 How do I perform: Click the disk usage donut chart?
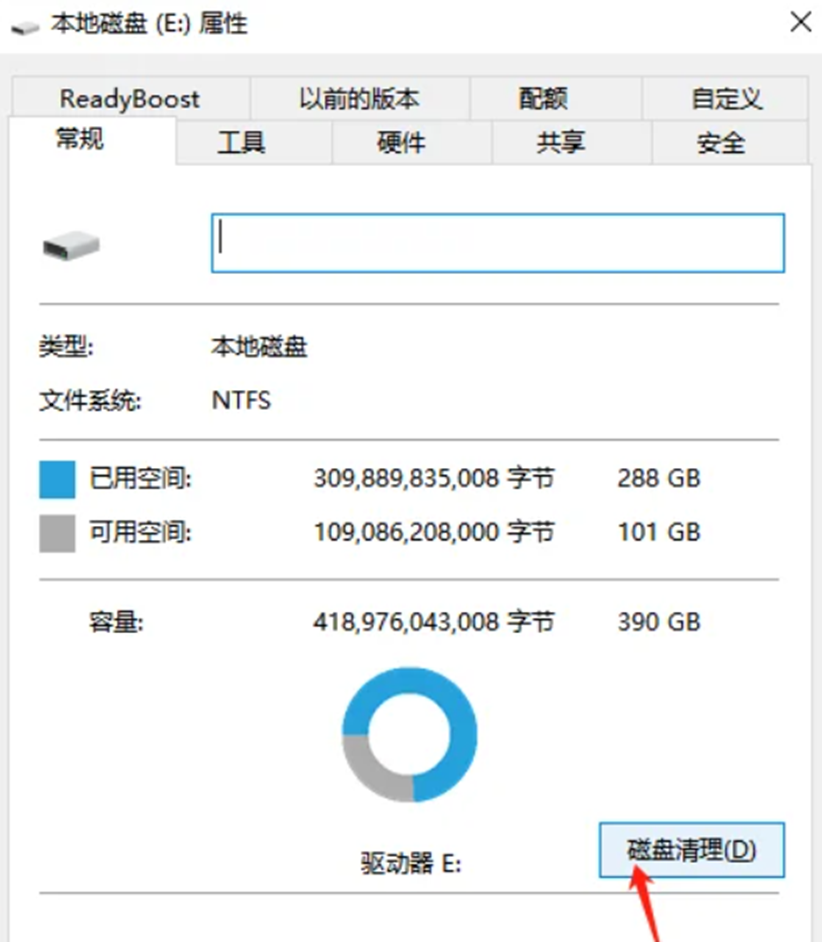point(409,734)
